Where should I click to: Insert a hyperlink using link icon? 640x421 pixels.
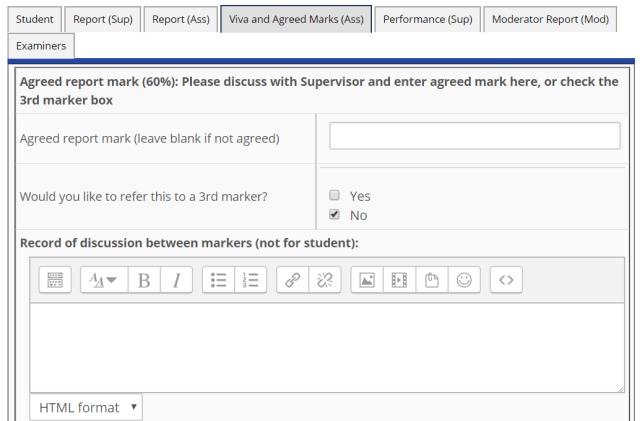pos(293,281)
